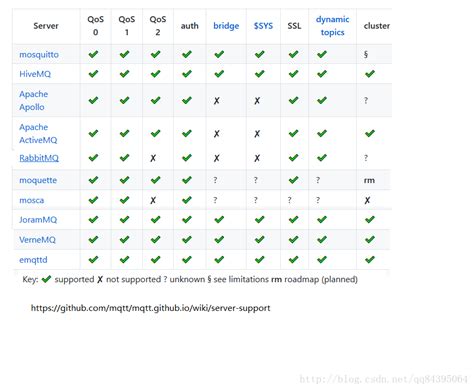This screenshot has width=474, height=390.
Task: Open the $SYS column header link
Action: click(x=263, y=26)
